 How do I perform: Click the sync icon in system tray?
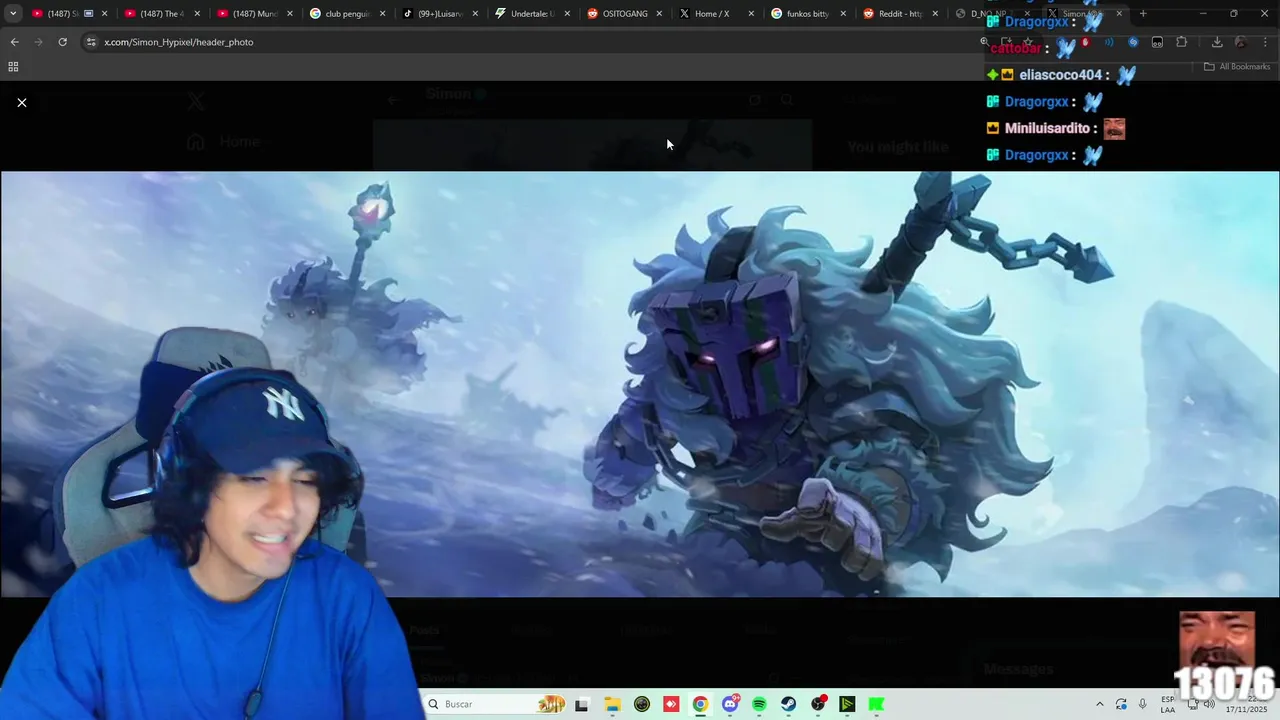point(1121,704)
